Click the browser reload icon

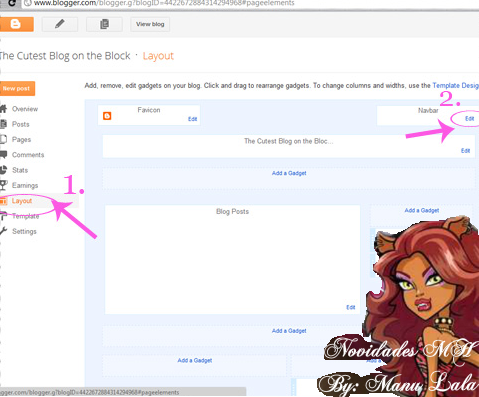click(11, 3)
